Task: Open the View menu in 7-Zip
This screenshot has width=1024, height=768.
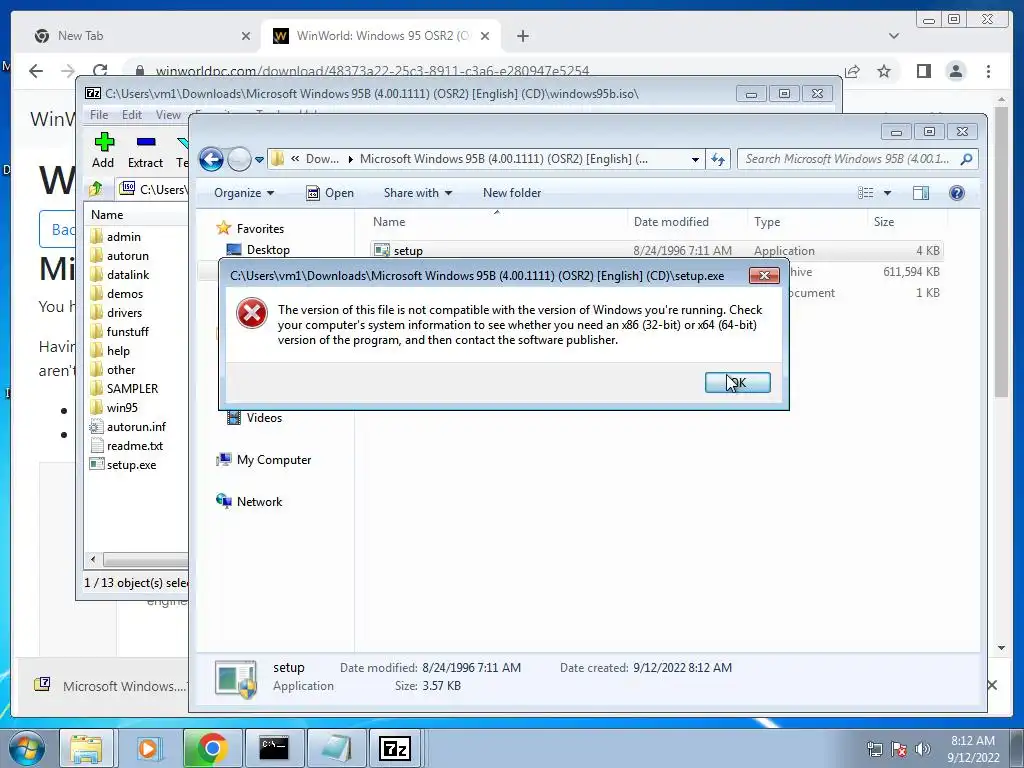Action: point(168,115)
